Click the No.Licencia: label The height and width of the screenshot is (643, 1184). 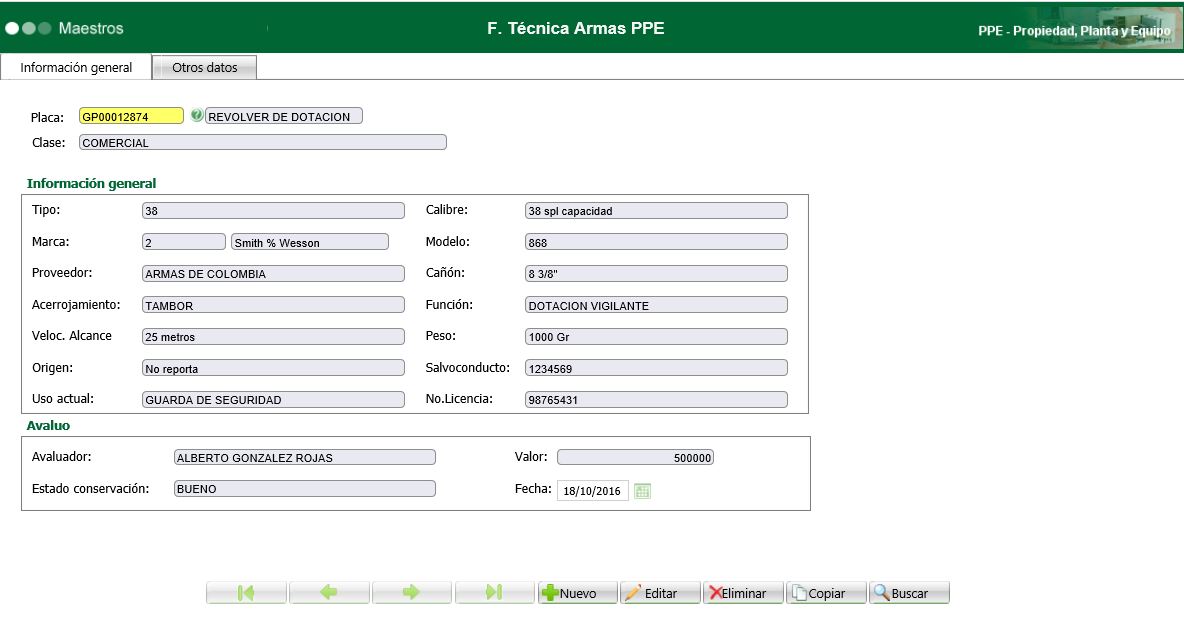point(459,398)
